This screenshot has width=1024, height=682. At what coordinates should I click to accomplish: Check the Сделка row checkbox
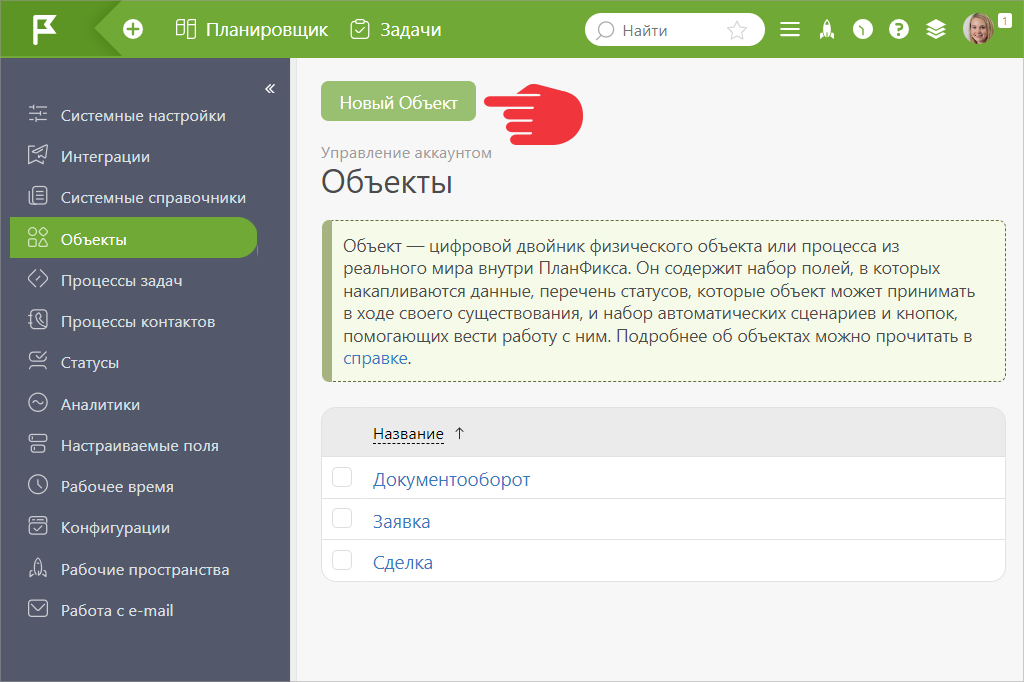click(x=342, y=560)
